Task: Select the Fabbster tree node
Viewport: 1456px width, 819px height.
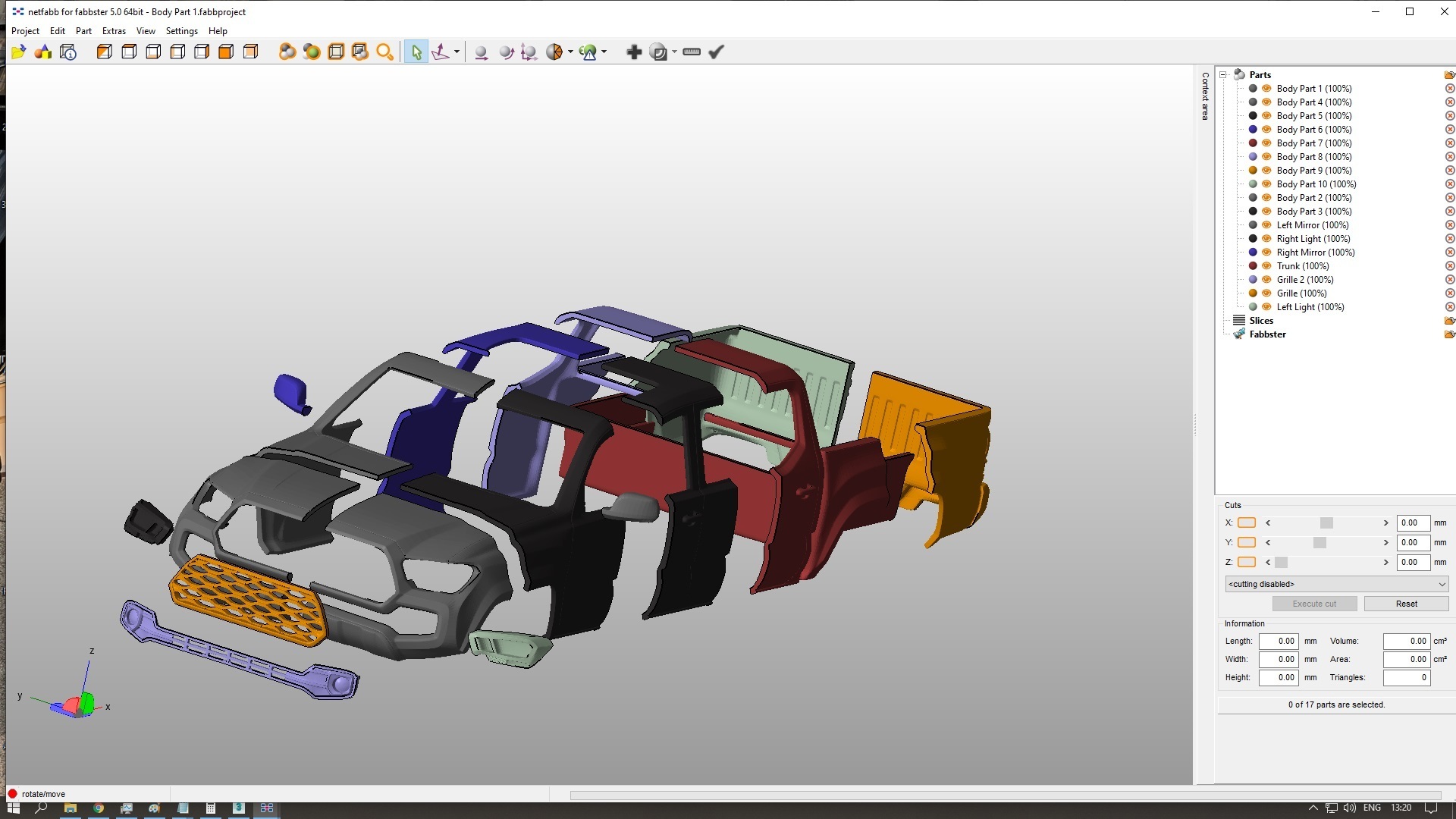Action: (x=1267, y=334)
